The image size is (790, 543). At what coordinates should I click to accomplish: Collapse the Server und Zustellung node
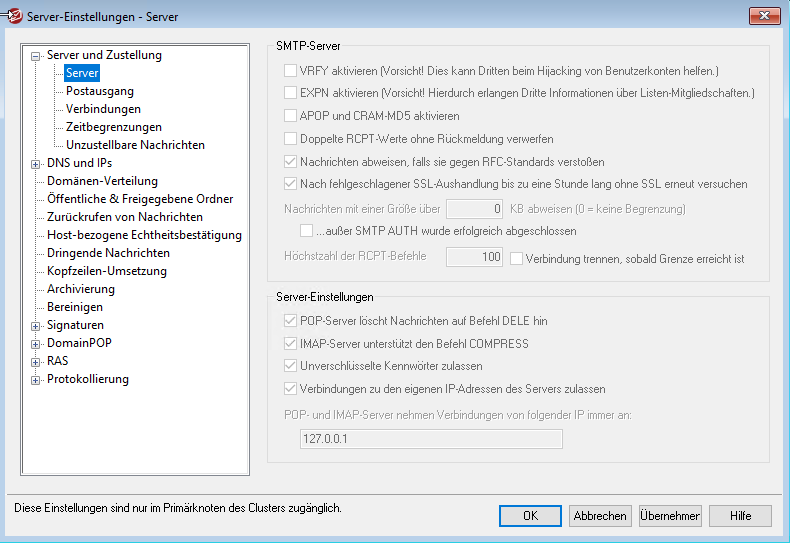point(37,56)
